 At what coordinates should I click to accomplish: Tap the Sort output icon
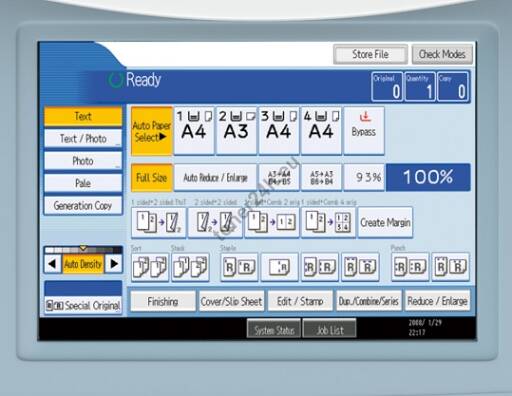coord(150,267)
